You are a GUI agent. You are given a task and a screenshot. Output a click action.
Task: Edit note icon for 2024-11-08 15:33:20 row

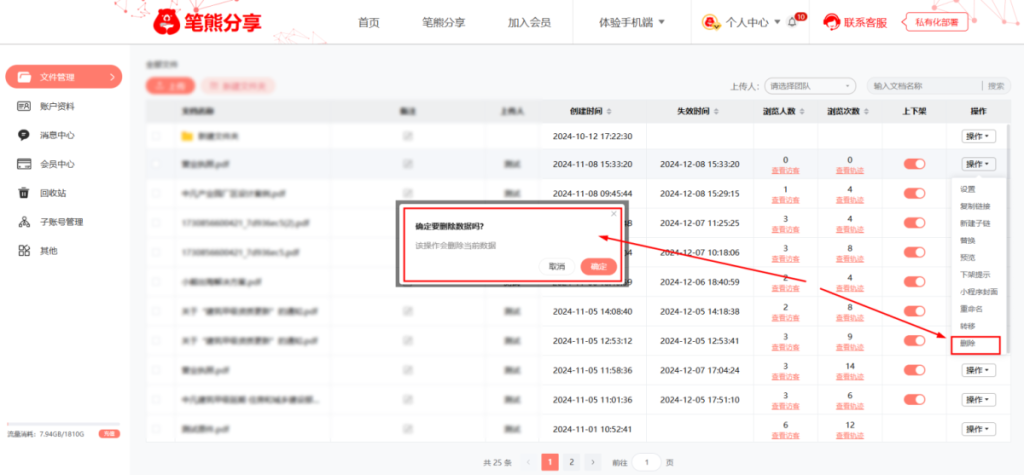coord(408,164)
